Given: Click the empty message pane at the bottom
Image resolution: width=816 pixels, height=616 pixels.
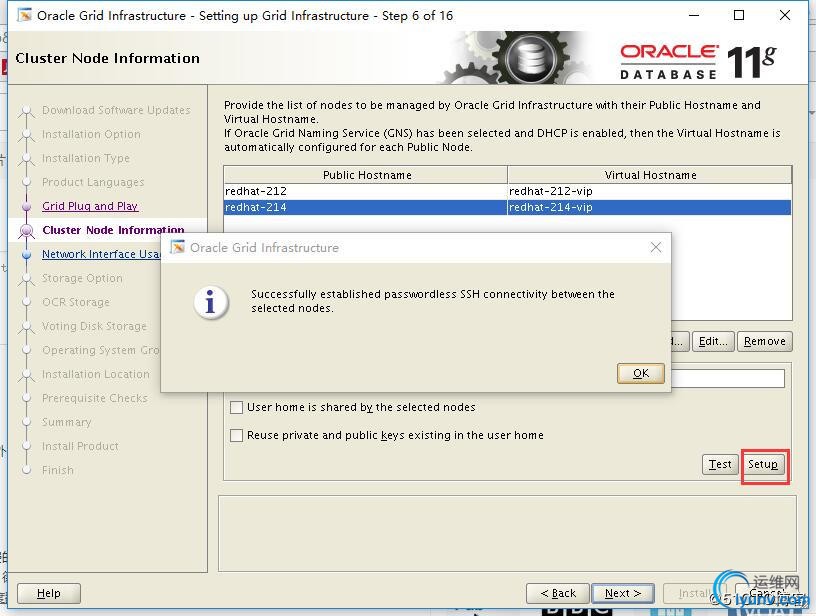Looking at the screenshot, I should click(507, 533).
